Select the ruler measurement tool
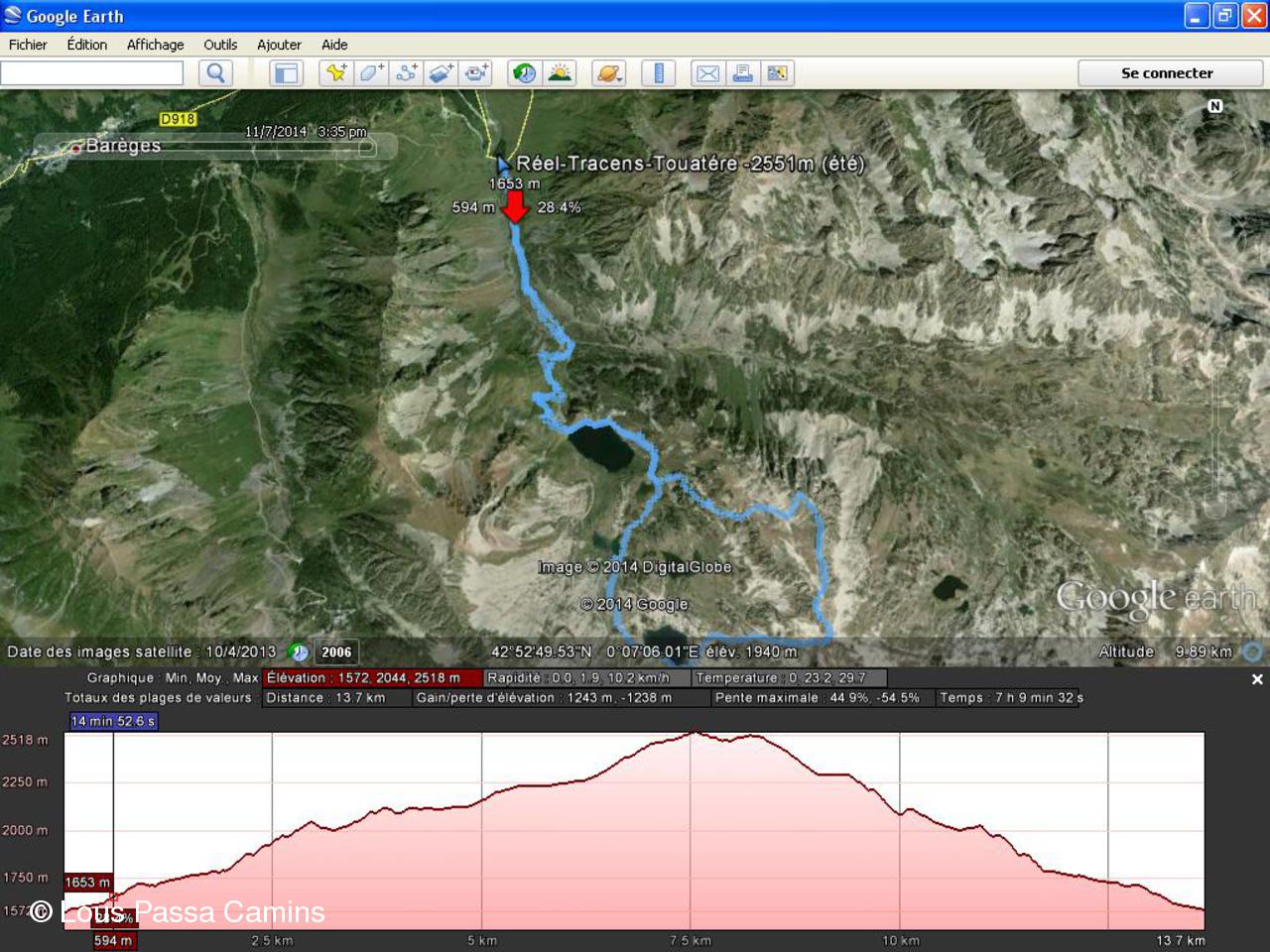The width and height of the screenshot is (1270, 952). pos(658,73)
